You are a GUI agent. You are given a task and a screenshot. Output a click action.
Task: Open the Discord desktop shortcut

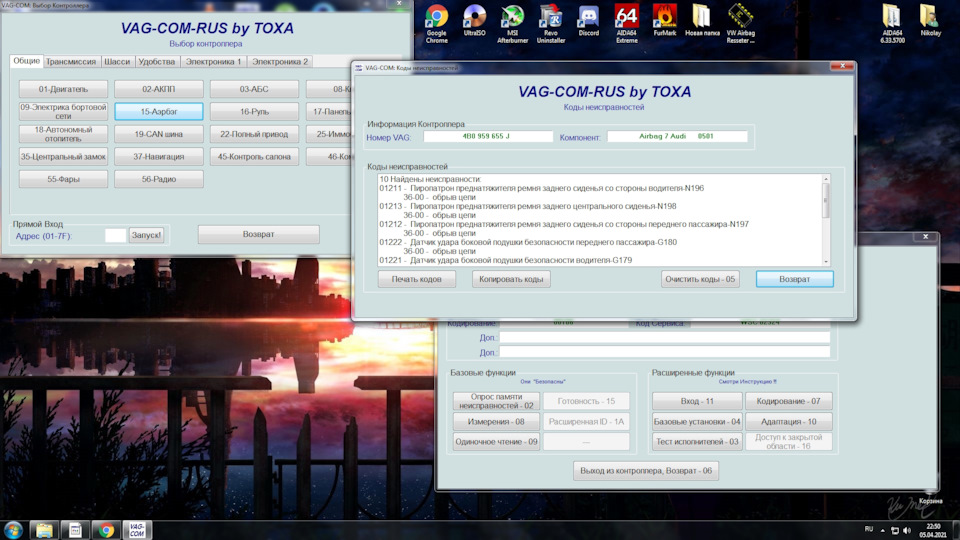pyautogui.click(x=588, y=18)
